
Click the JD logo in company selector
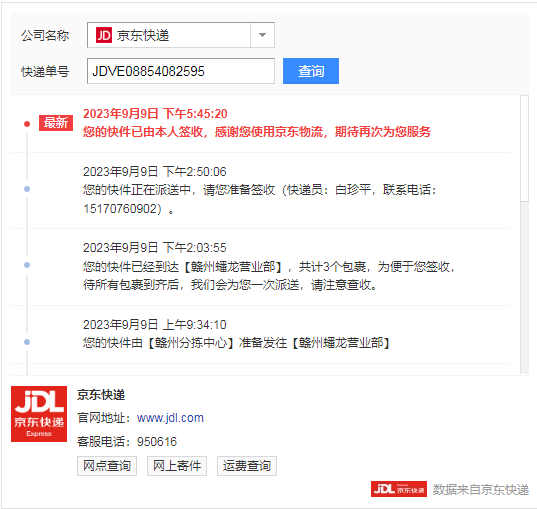(x=104, y=35)
